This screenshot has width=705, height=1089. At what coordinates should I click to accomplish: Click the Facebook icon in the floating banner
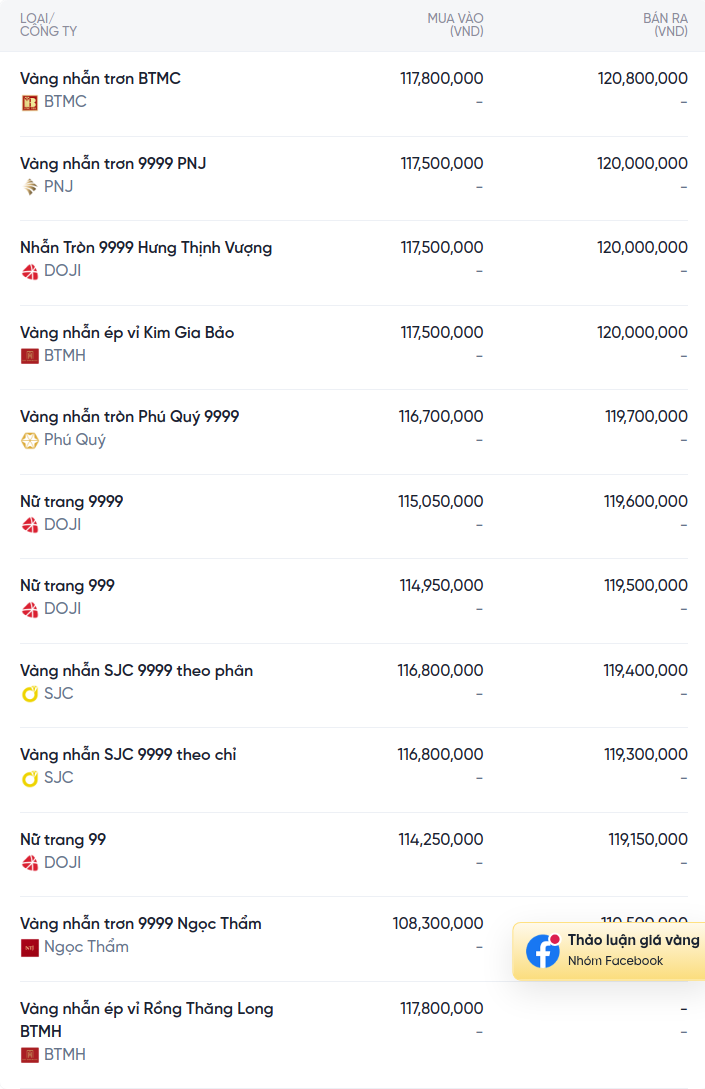(x=543, y=951)
